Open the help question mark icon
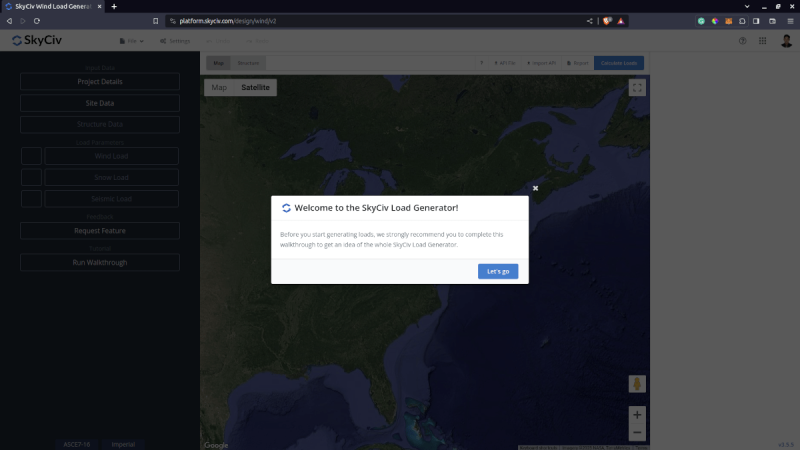The height and width of the screenshot is (450, 800). tap(742, 41)
